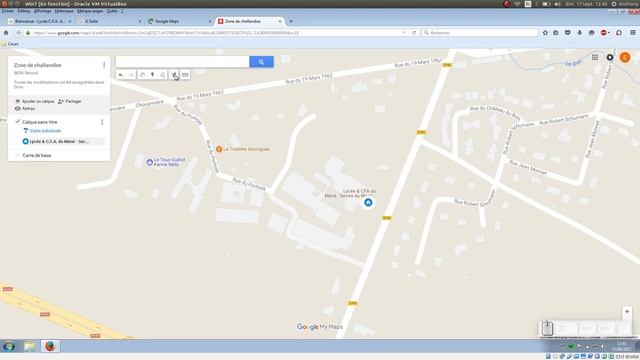Reload the current page

414,33
